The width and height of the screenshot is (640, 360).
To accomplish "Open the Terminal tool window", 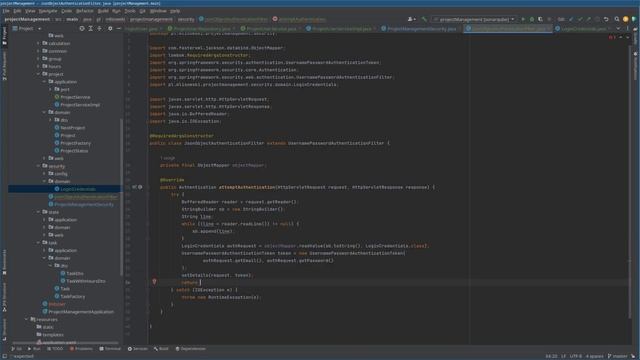I will (x=110, y=349).
